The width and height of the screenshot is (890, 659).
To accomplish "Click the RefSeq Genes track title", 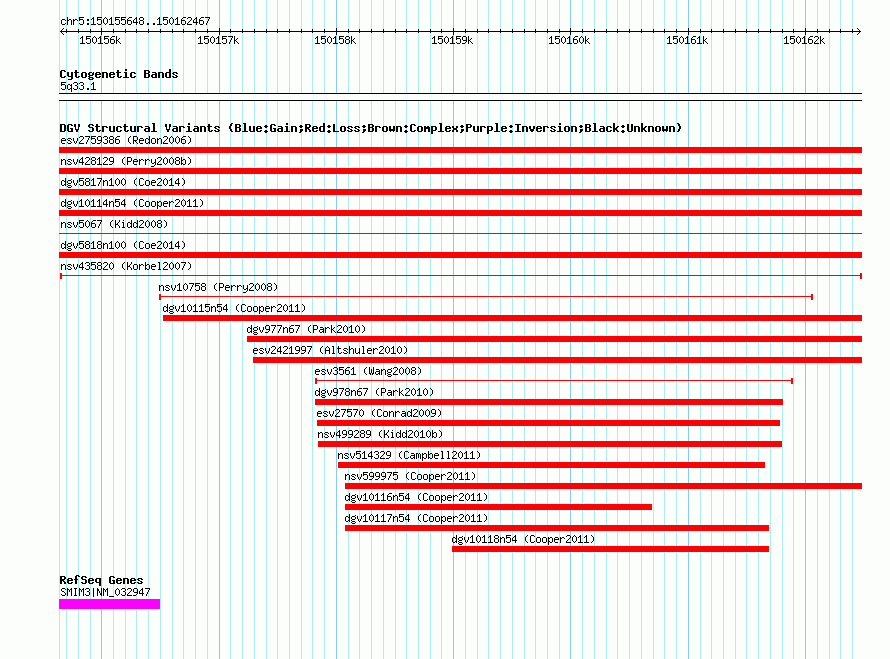I will 102,580.
